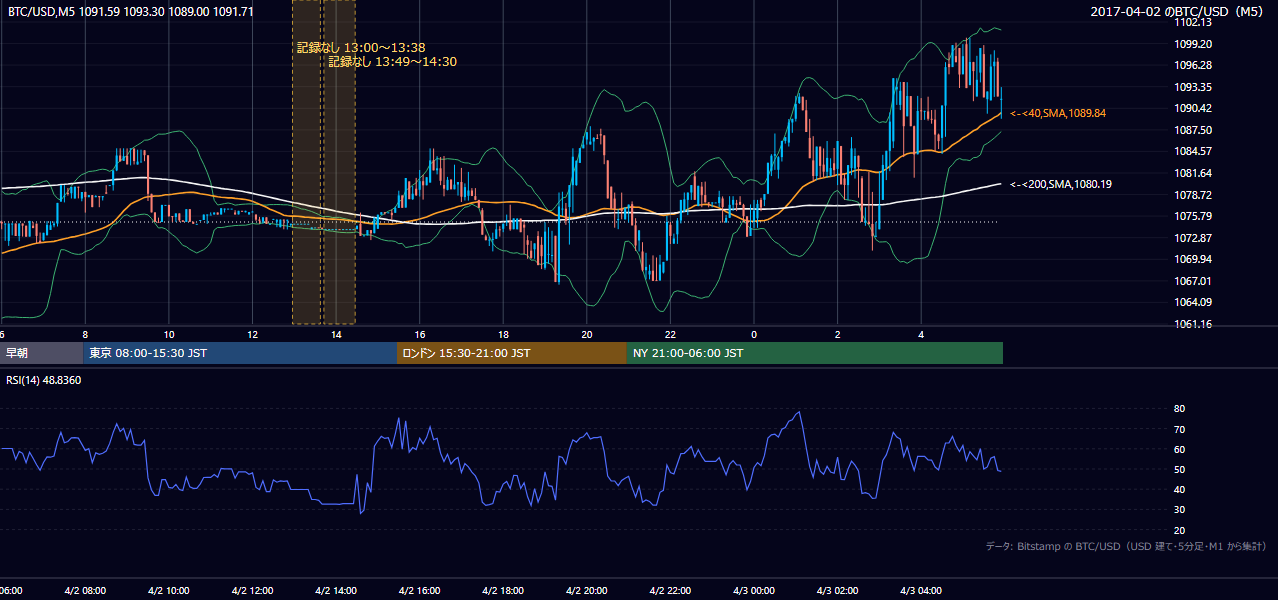This screenshot has height=600, width=1278.
Task: Select the NY 21:00-06:00 JST session bar
Action: click(x=815, y=353)
